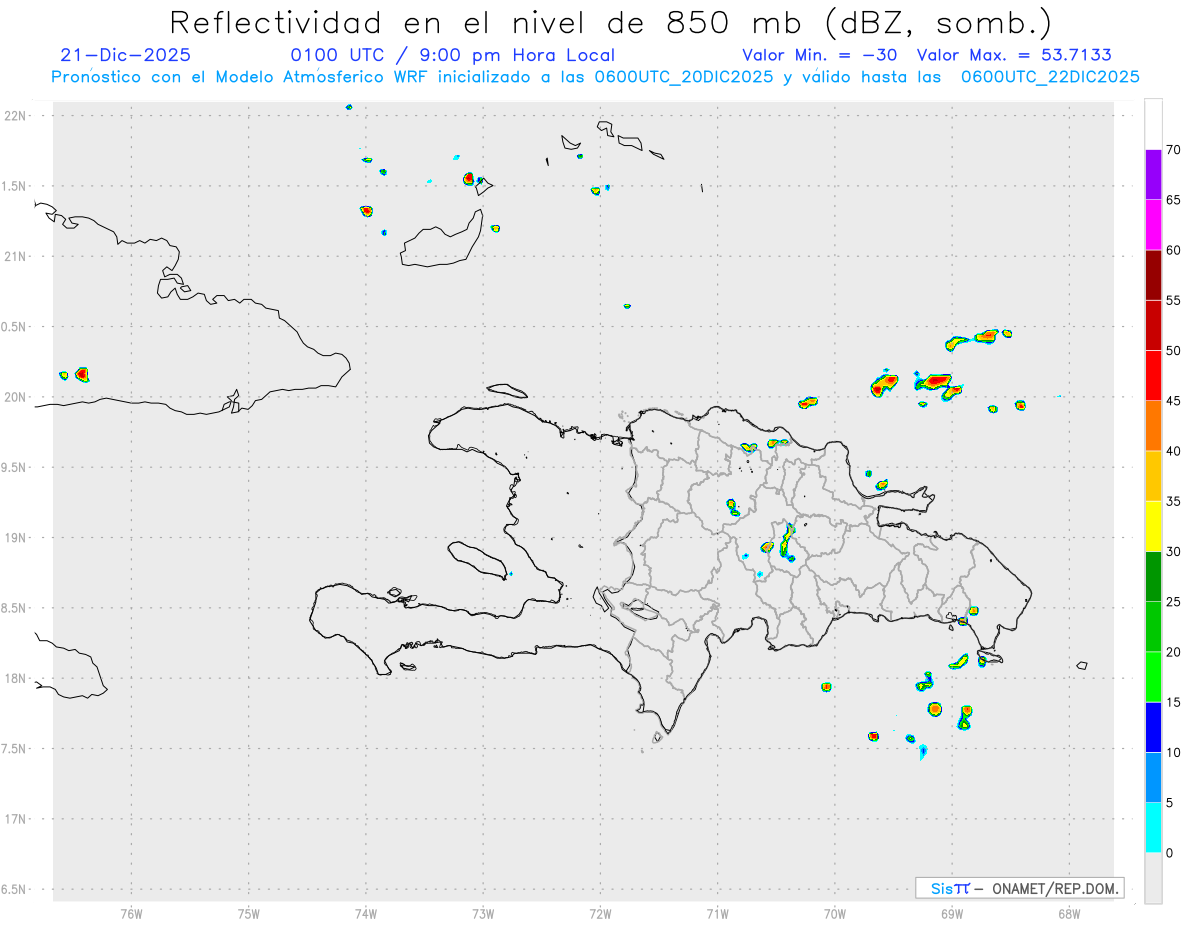Click the latitude label '6.5N'

[x=15, y=890]
